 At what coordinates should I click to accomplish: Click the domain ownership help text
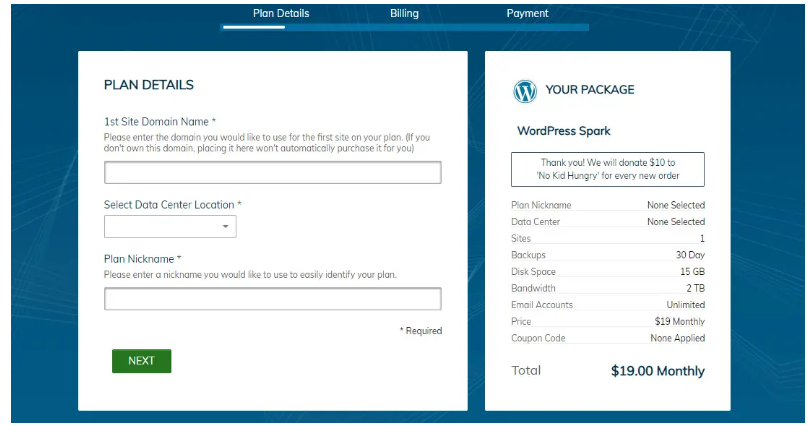tap(267, 143)
